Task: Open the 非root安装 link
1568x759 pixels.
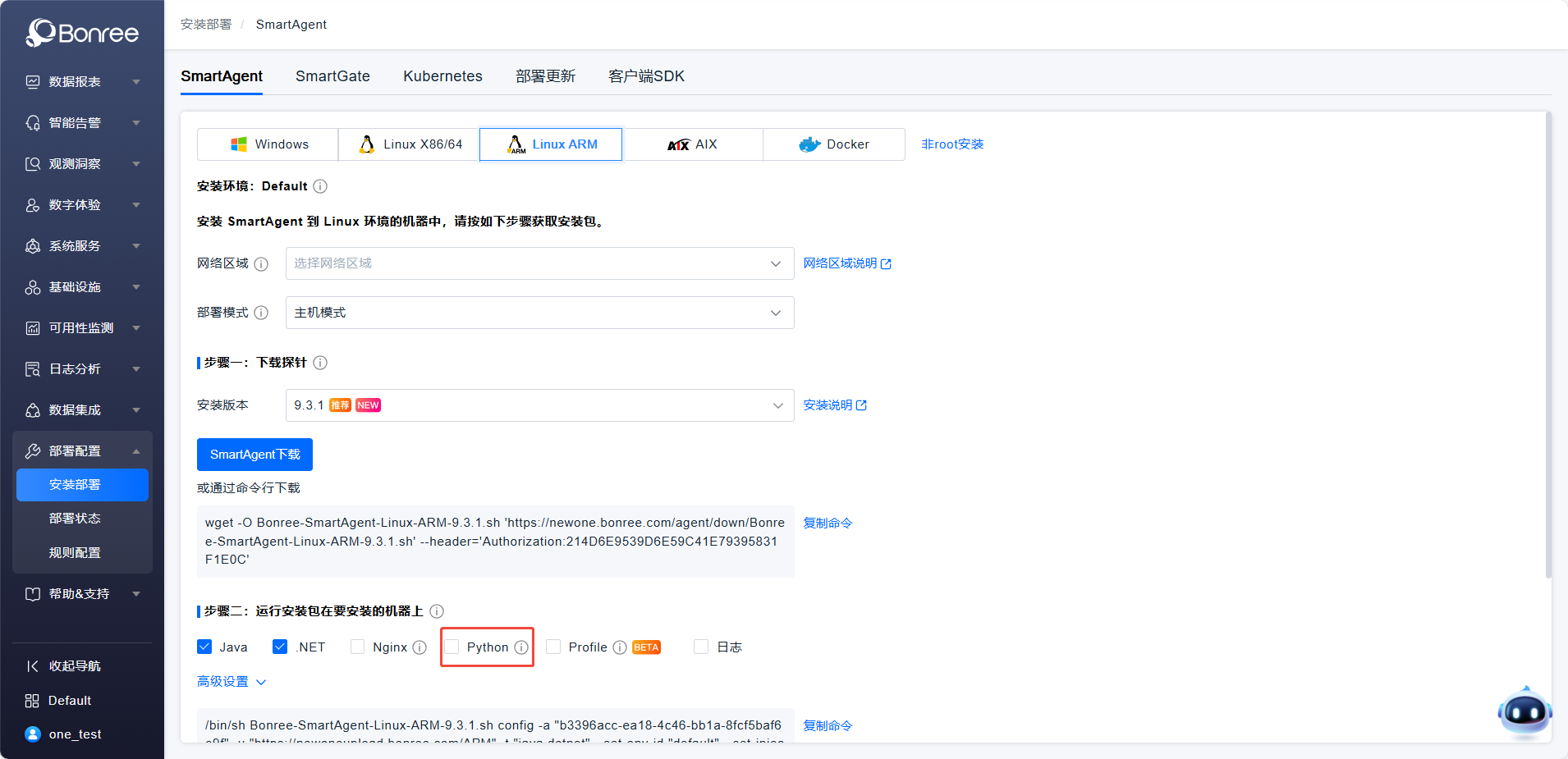Action: 952,144
